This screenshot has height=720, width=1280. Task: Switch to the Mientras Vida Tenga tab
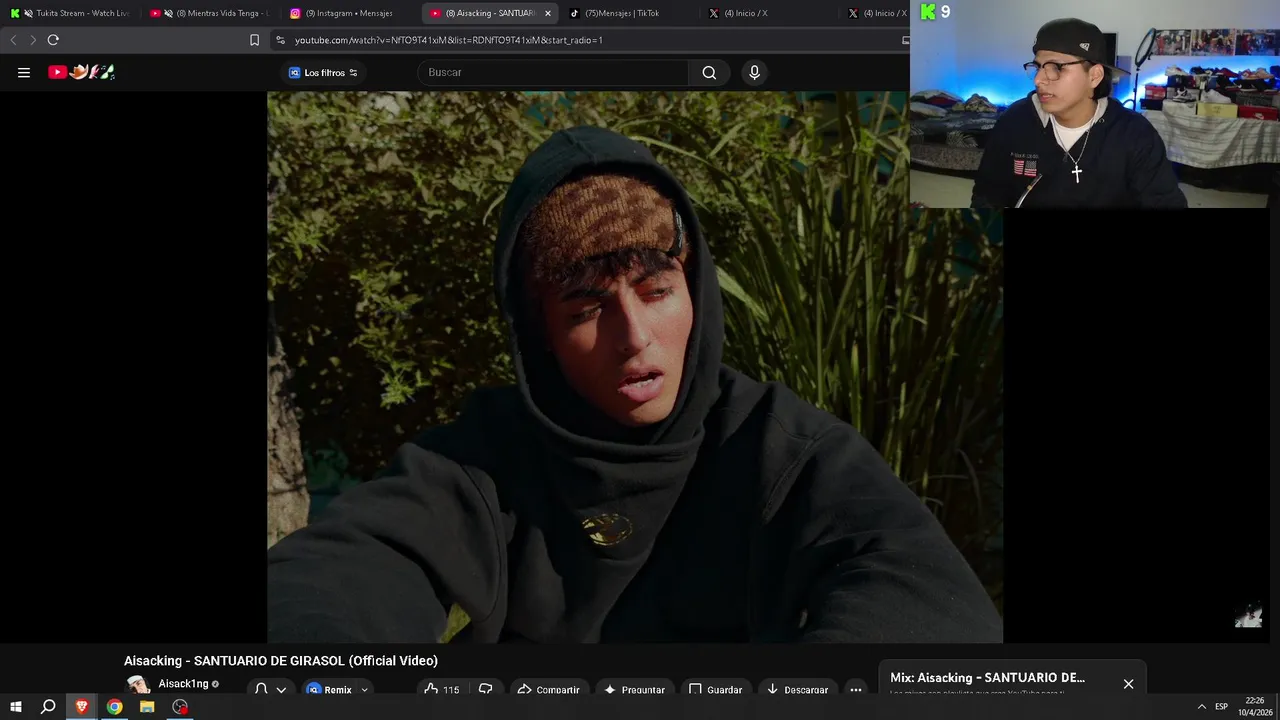[210, 13]
